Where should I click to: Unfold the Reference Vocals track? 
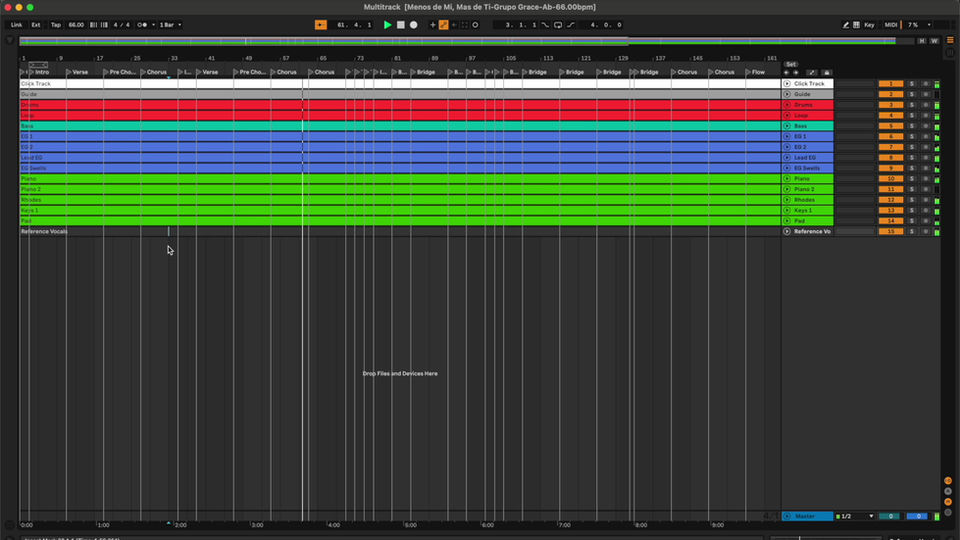pos(787,231)
